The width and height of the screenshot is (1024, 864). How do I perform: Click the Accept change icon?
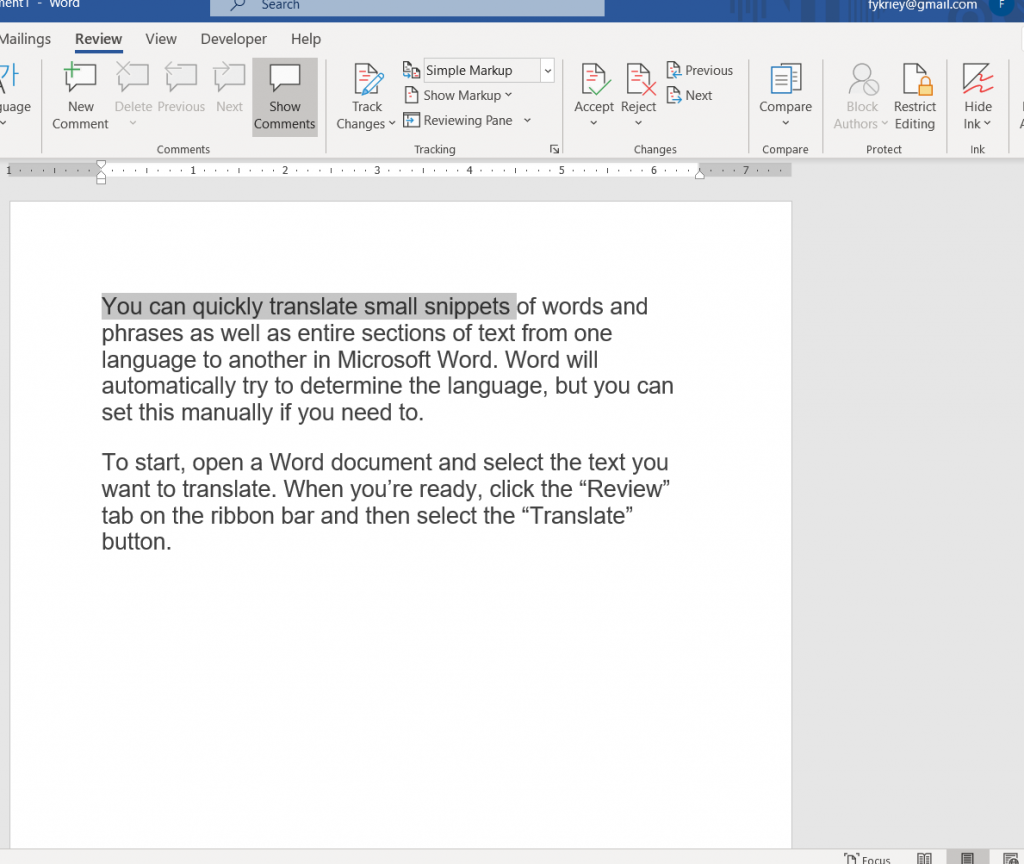pos(594,80)
